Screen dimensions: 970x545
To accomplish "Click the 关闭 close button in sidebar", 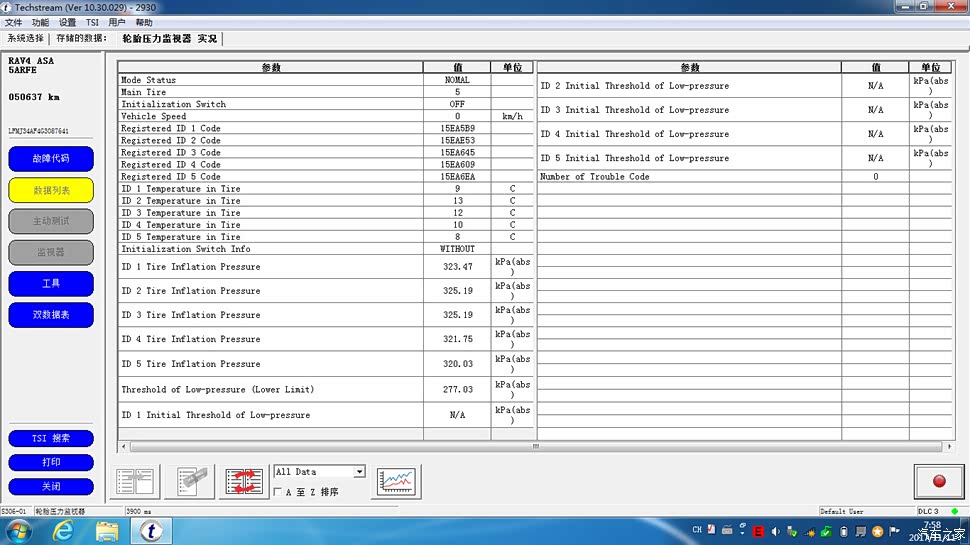I will coord(51,486).
